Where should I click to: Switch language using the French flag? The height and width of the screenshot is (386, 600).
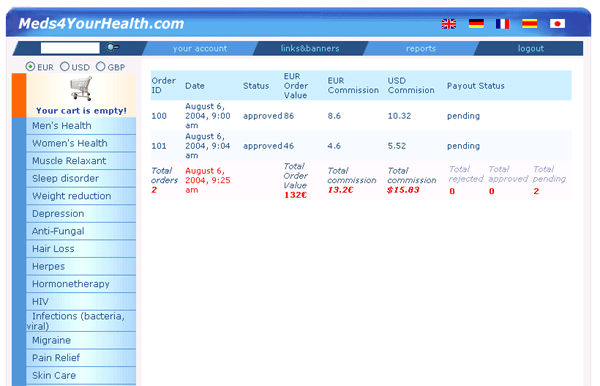[x=502, y=24]
